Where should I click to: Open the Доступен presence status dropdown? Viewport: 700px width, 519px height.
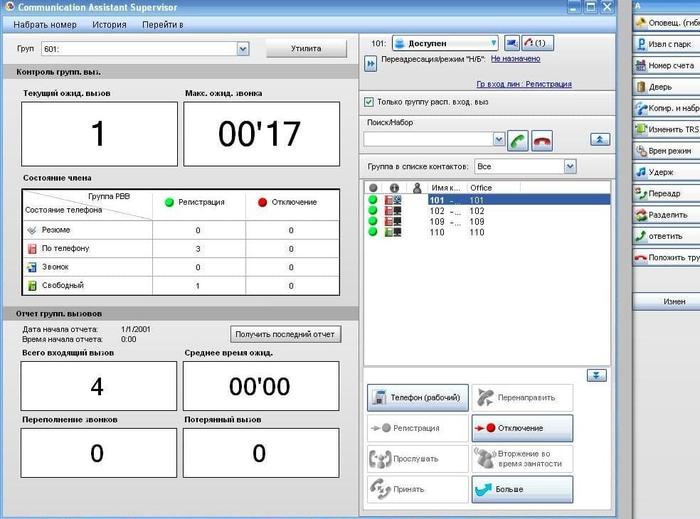coord(445,44)
